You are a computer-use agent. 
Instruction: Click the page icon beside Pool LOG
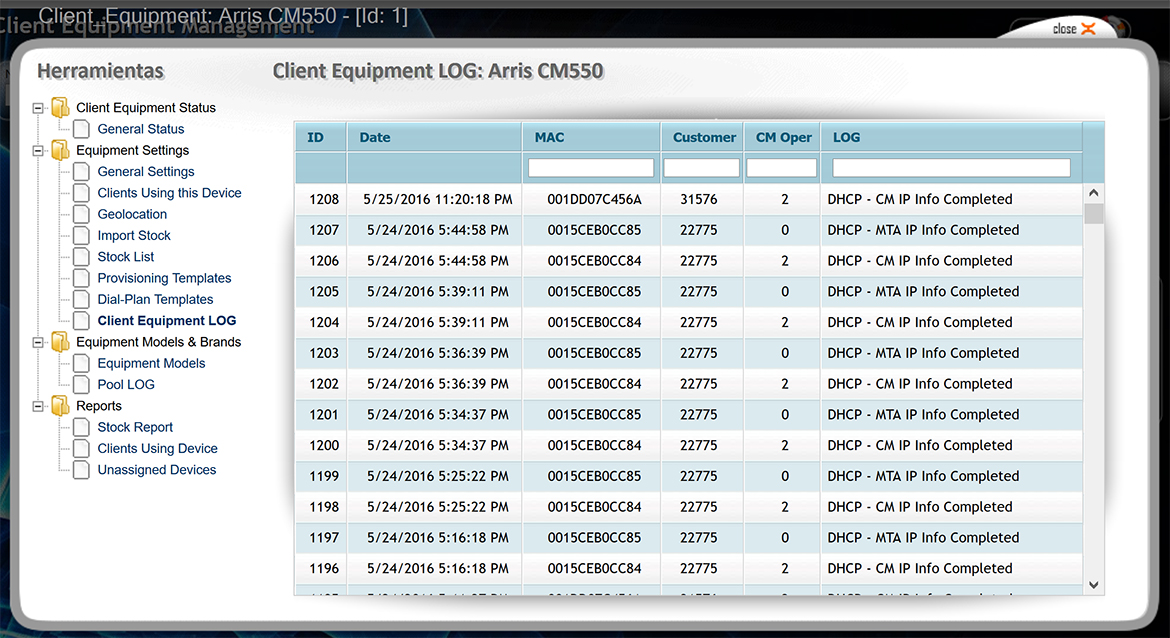click(81, 385)
